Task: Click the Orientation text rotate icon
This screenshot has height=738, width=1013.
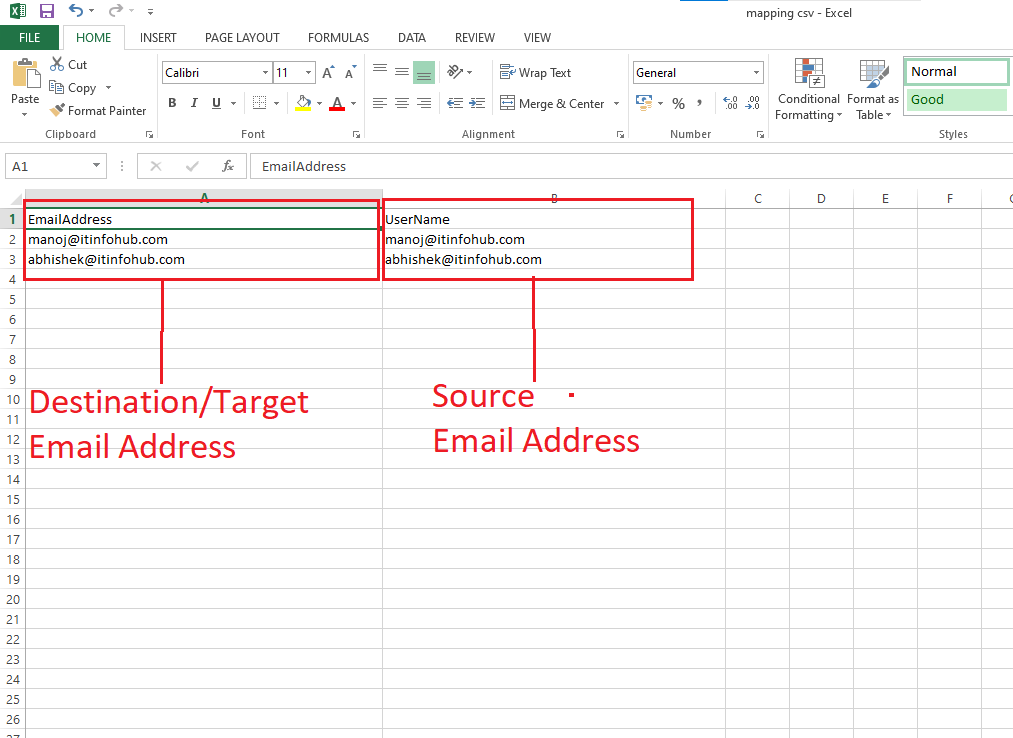Action: [x=455, y=72]
